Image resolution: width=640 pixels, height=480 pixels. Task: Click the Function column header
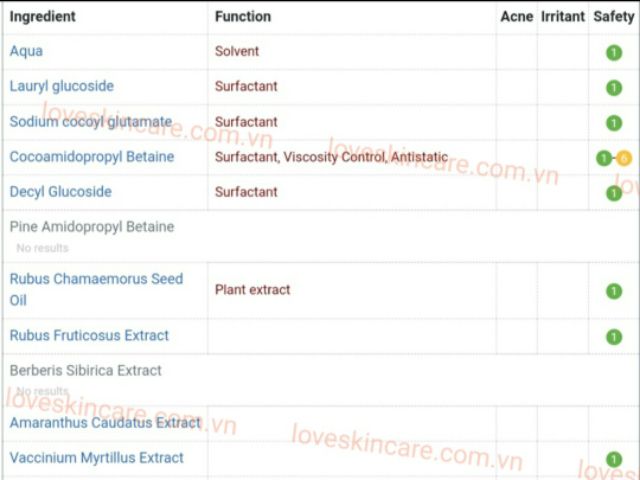click(243, 16)
